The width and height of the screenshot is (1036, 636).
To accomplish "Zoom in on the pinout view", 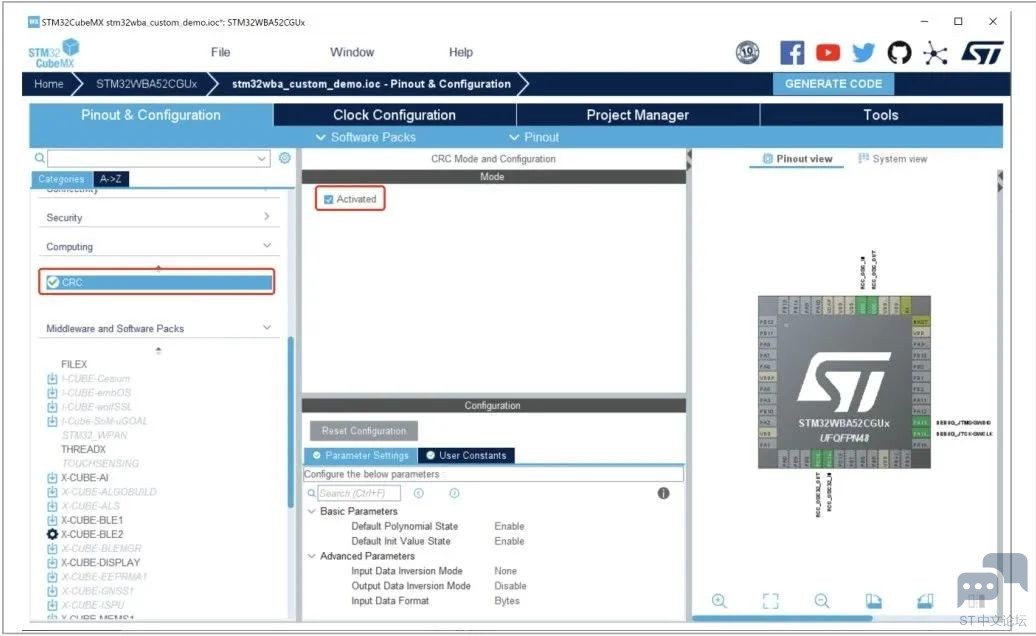I will point(719,600).
